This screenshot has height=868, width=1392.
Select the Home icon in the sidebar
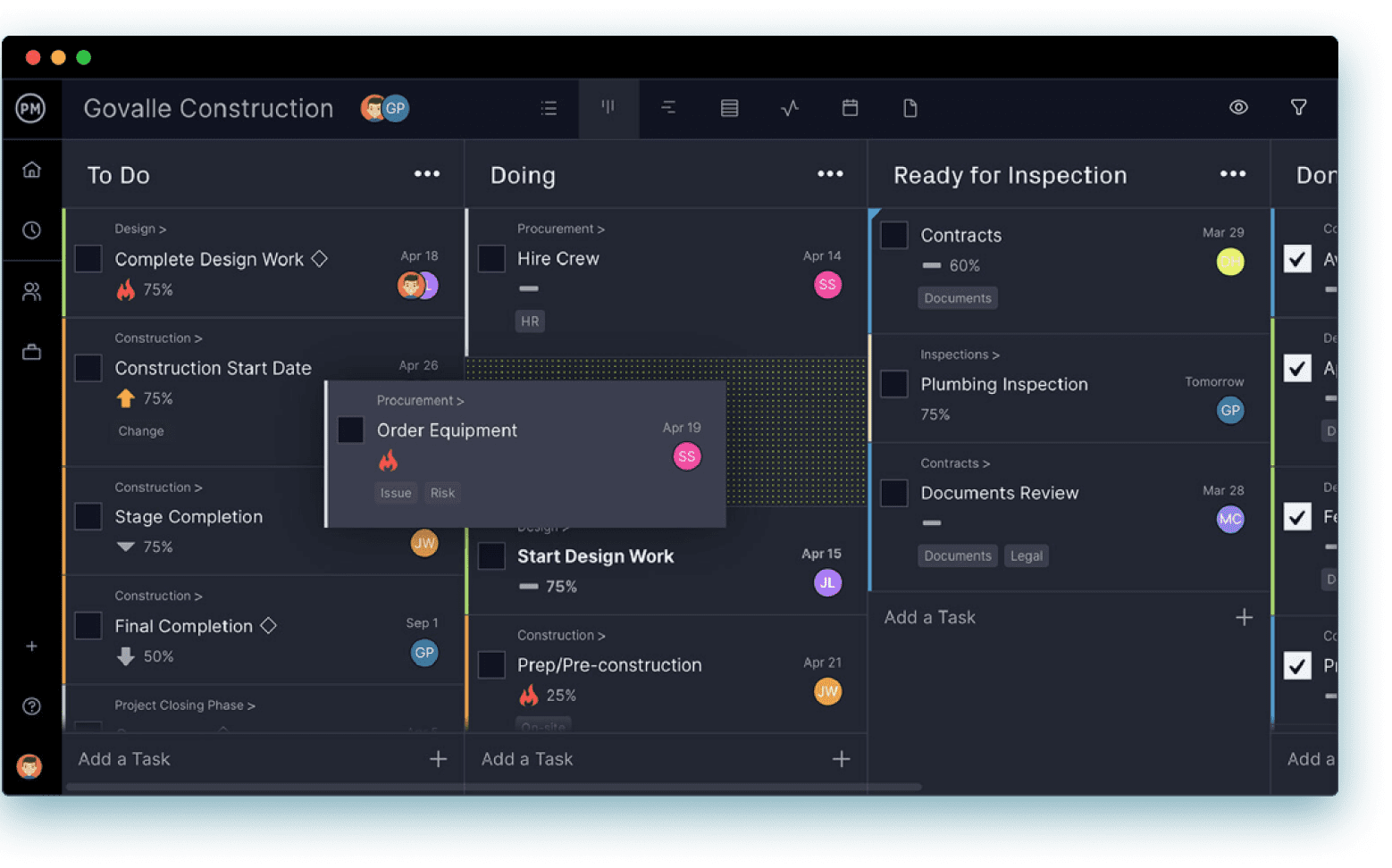pyautogui.click(x=31, y=170)
